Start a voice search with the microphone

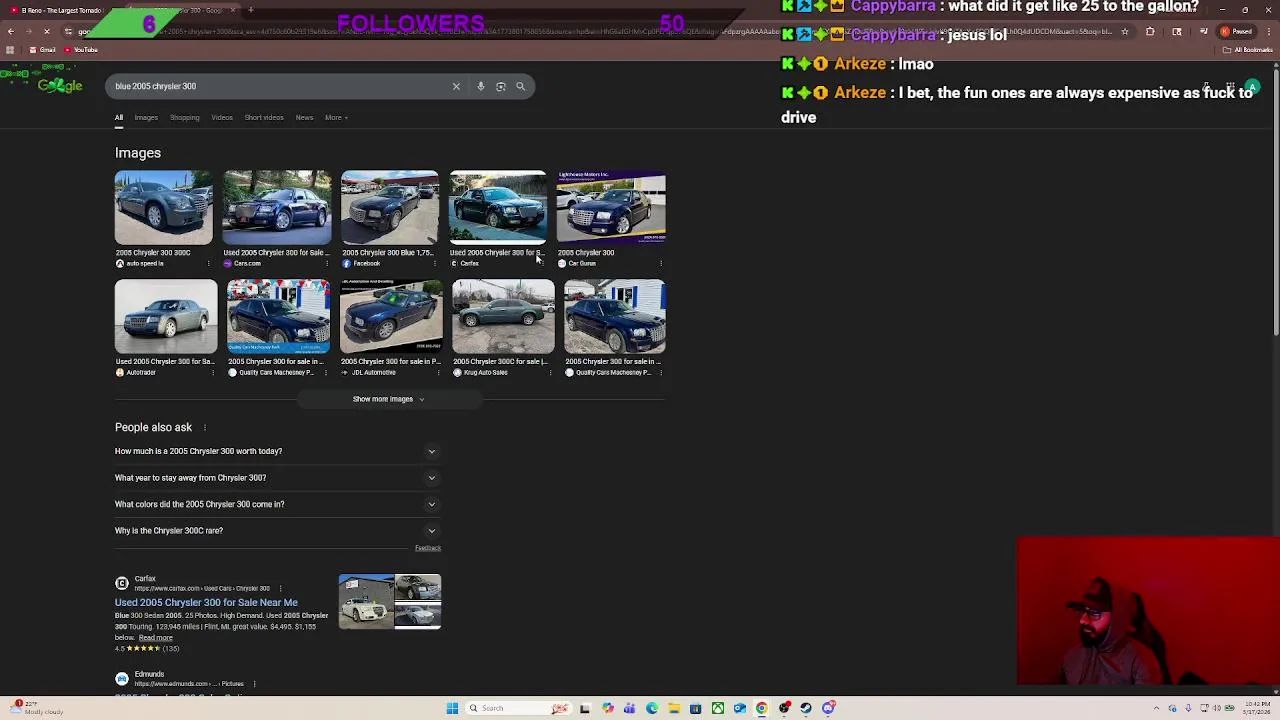(x=480, y=86)
